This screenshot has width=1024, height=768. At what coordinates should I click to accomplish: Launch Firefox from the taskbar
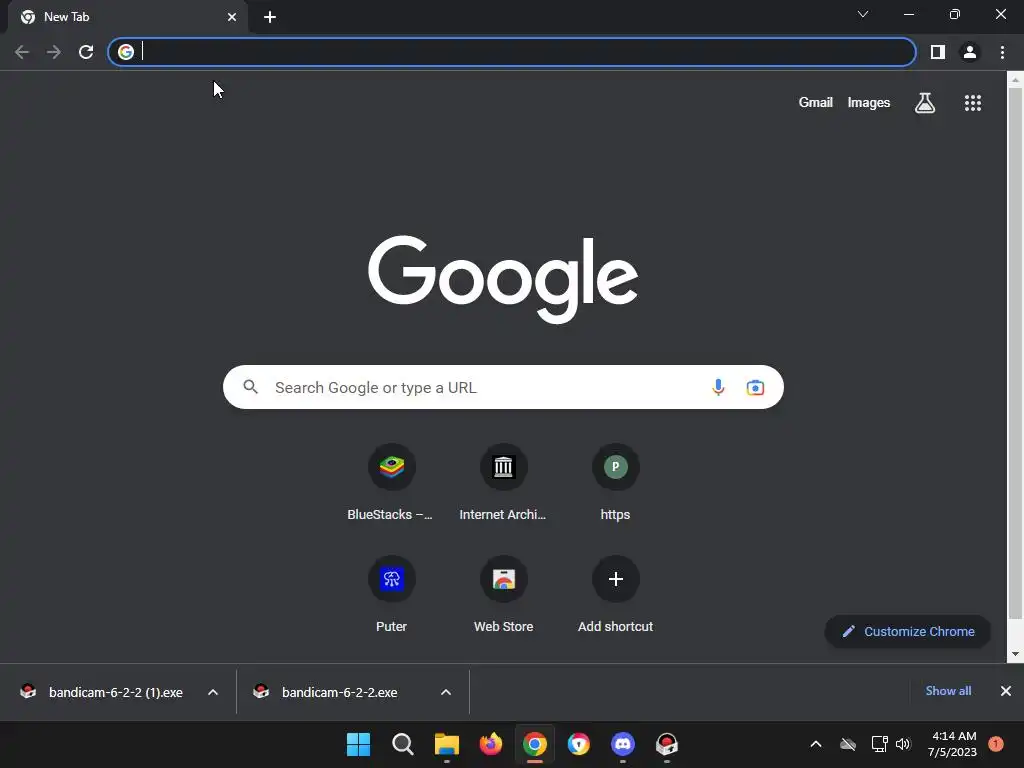[x=490, y=744]
